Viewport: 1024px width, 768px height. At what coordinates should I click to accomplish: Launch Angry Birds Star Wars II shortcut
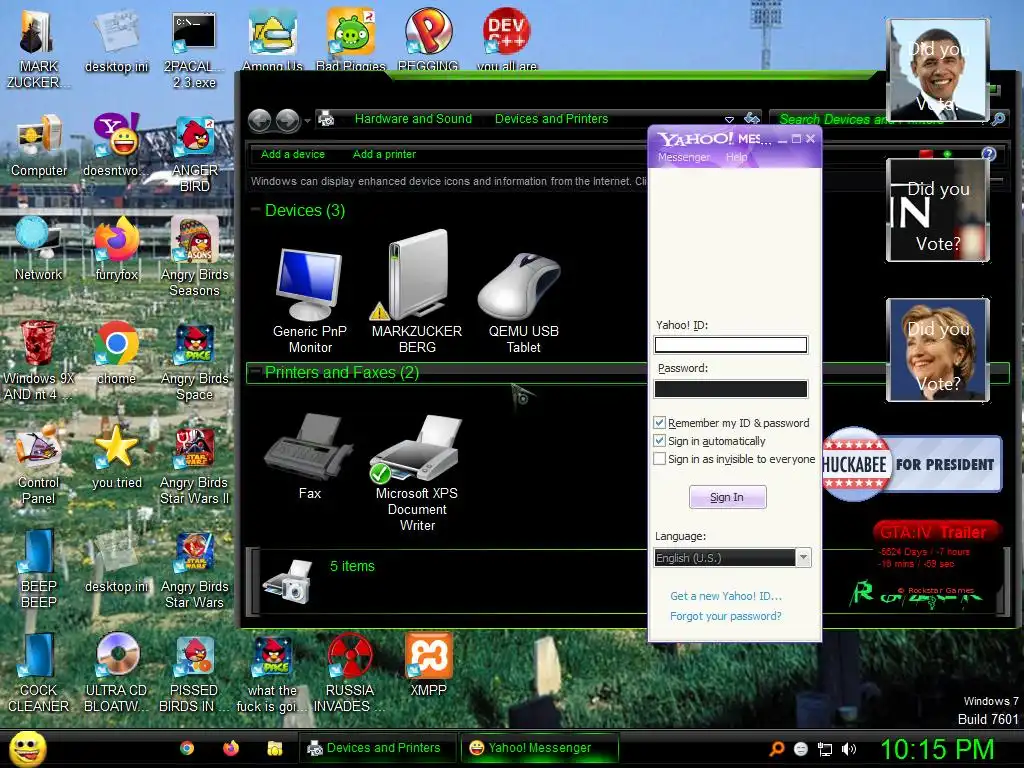point(195,466)
